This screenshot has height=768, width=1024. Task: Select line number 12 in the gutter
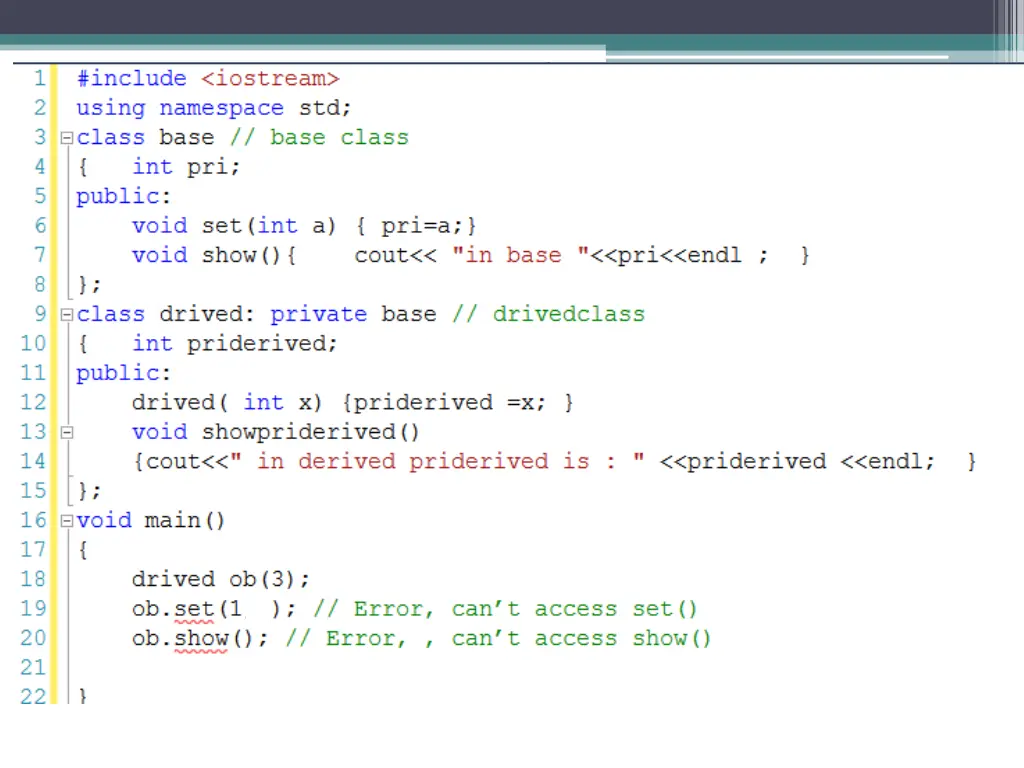click(33, 403)
